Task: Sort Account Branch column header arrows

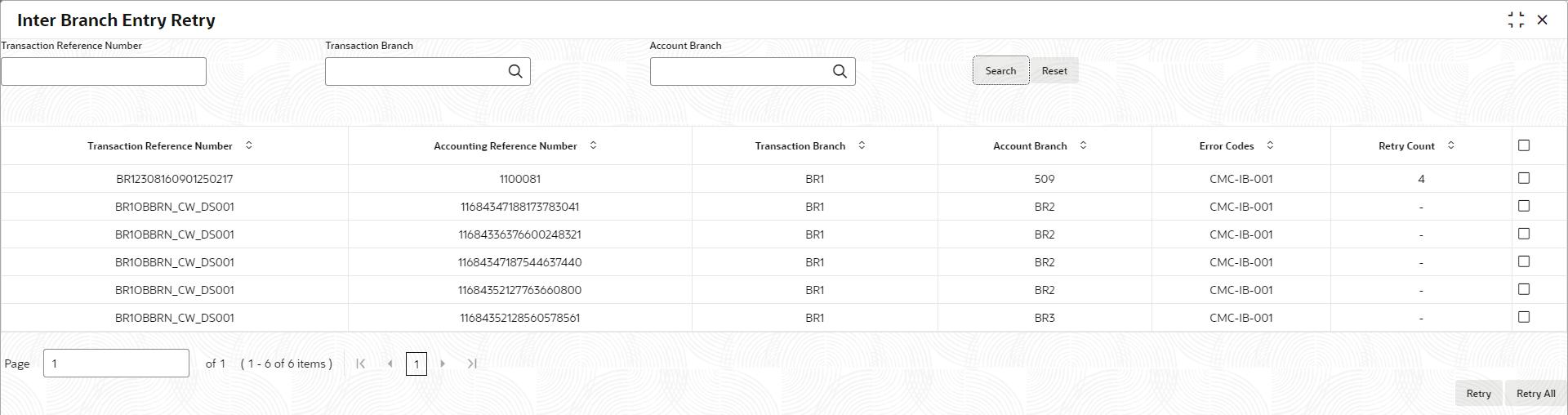Action: point(1083,145)
